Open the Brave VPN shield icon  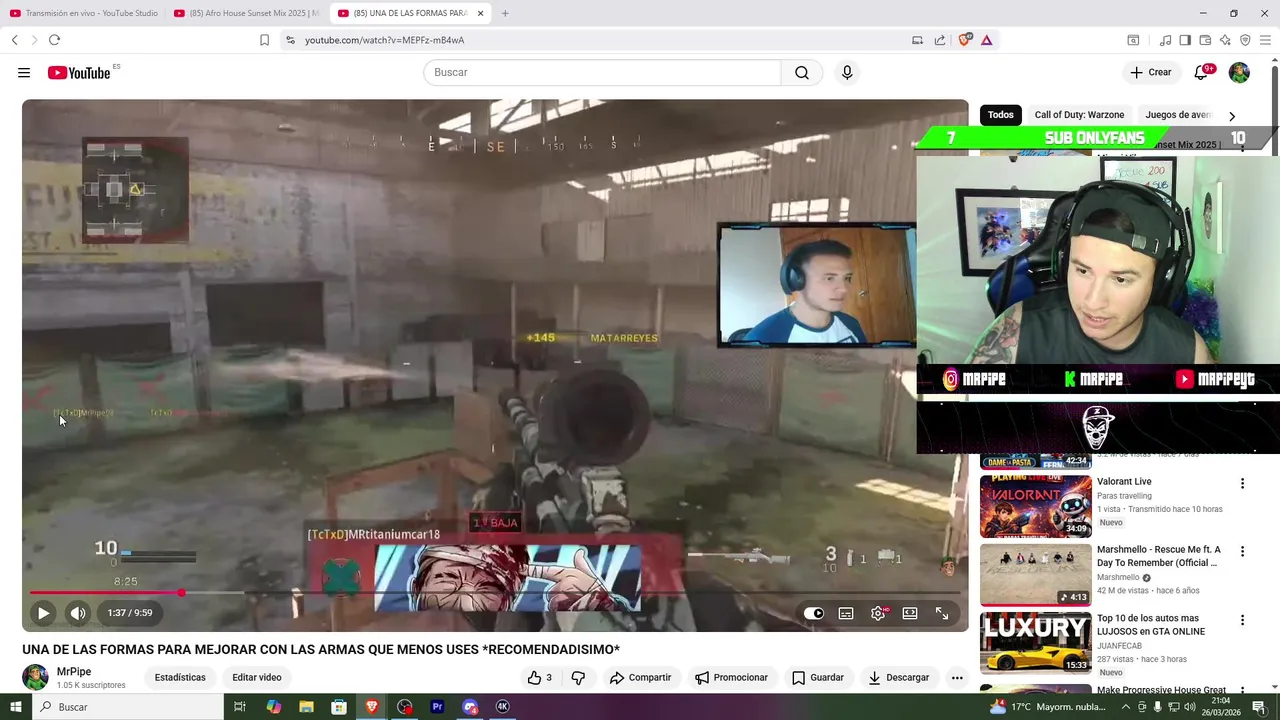[1245, 40]
